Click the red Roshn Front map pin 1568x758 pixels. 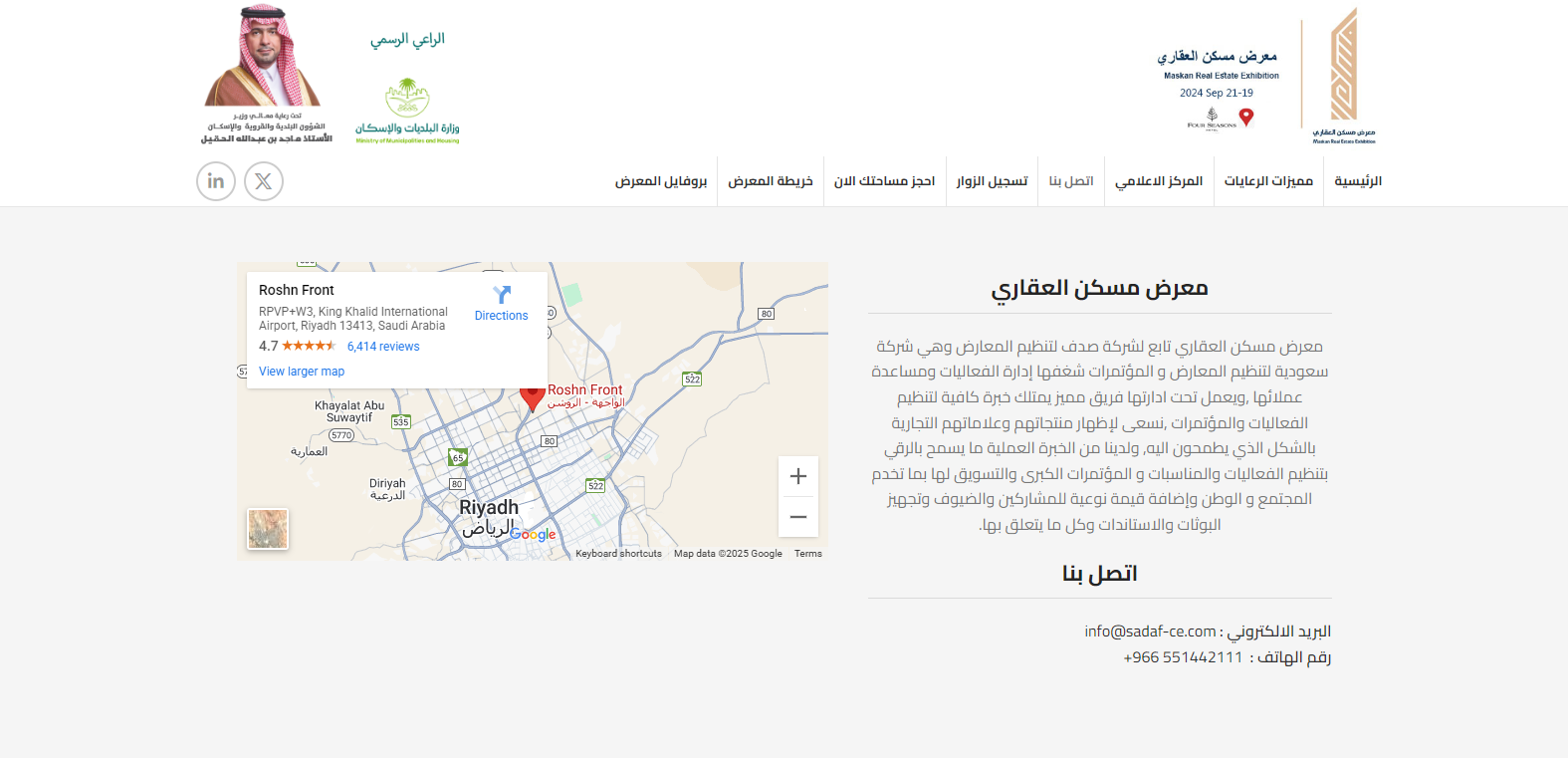(533, 398)
